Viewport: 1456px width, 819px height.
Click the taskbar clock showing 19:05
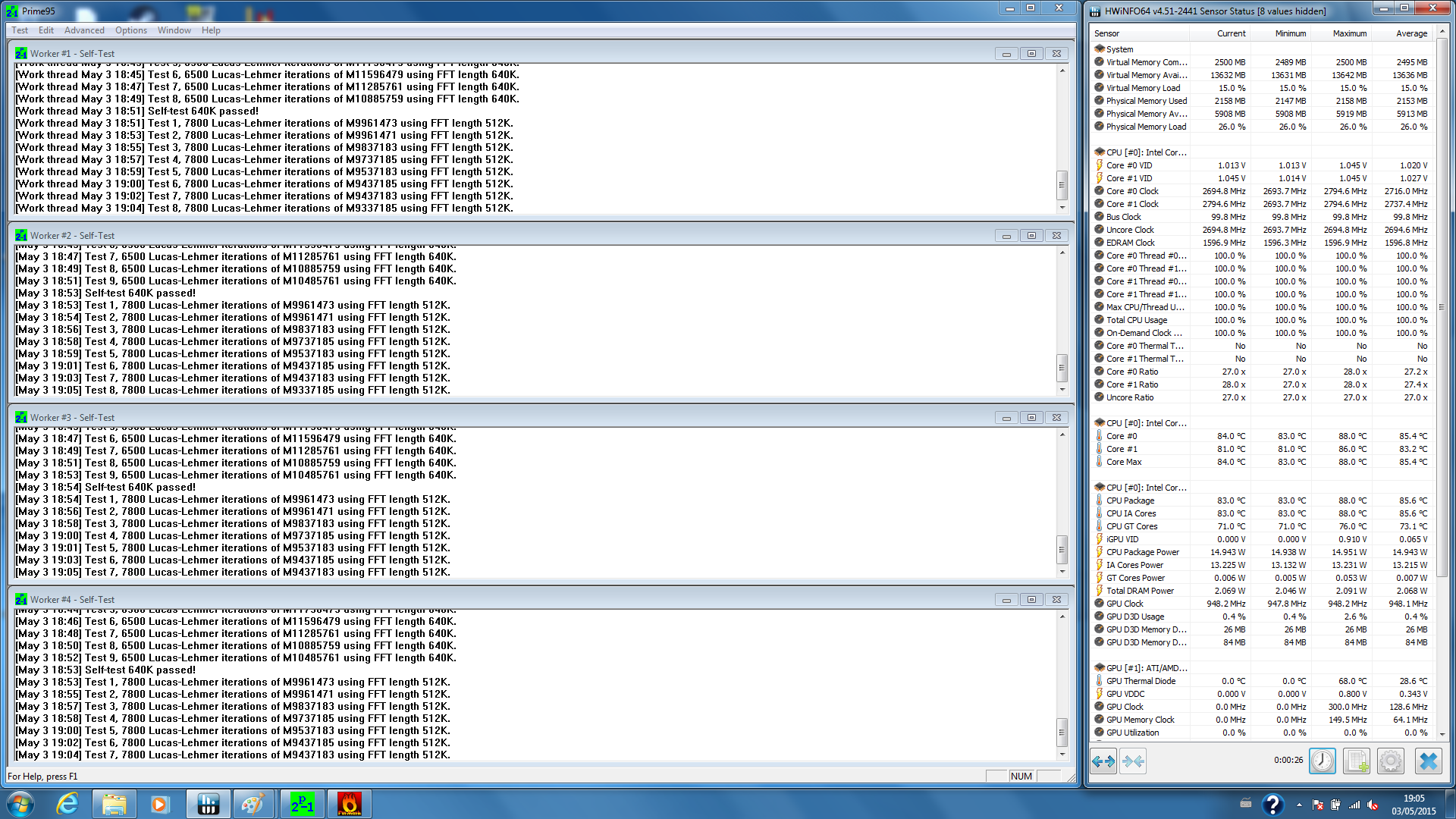(x=1414, y=805)
